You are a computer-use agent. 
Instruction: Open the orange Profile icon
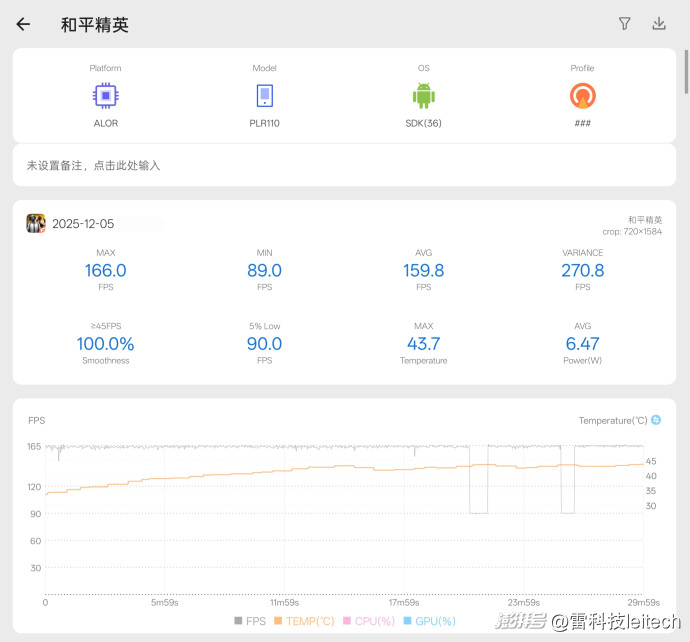[x=582, y=96]
